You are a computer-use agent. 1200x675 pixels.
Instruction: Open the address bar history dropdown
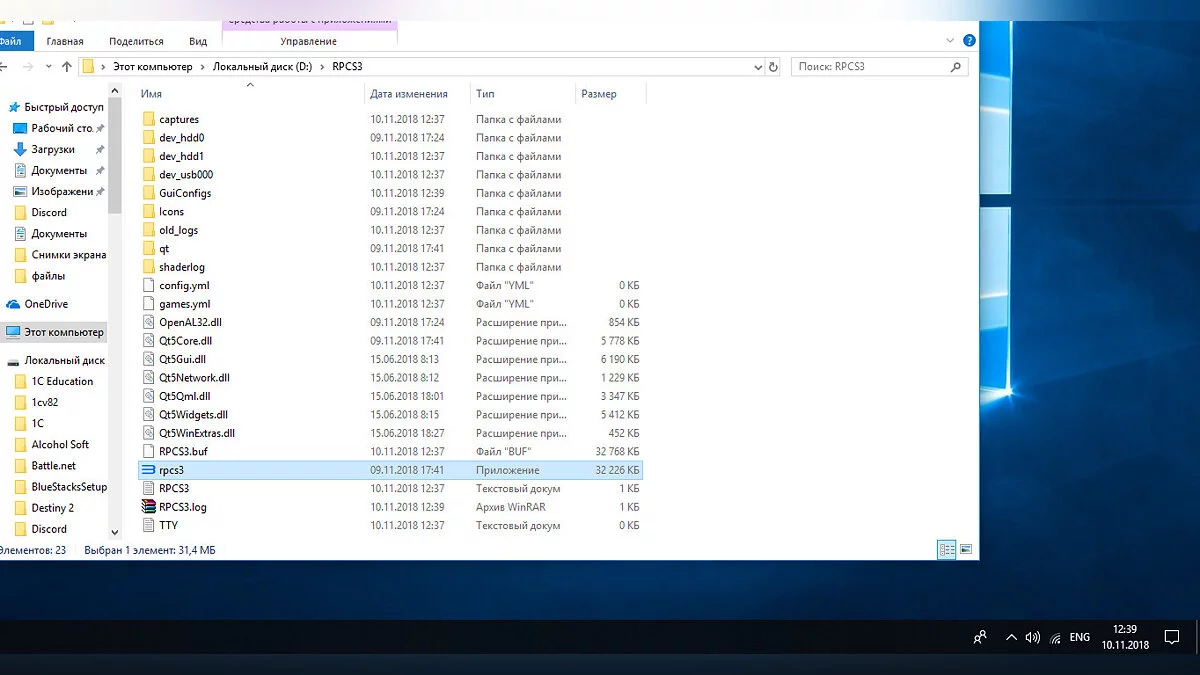click(757, 67)
